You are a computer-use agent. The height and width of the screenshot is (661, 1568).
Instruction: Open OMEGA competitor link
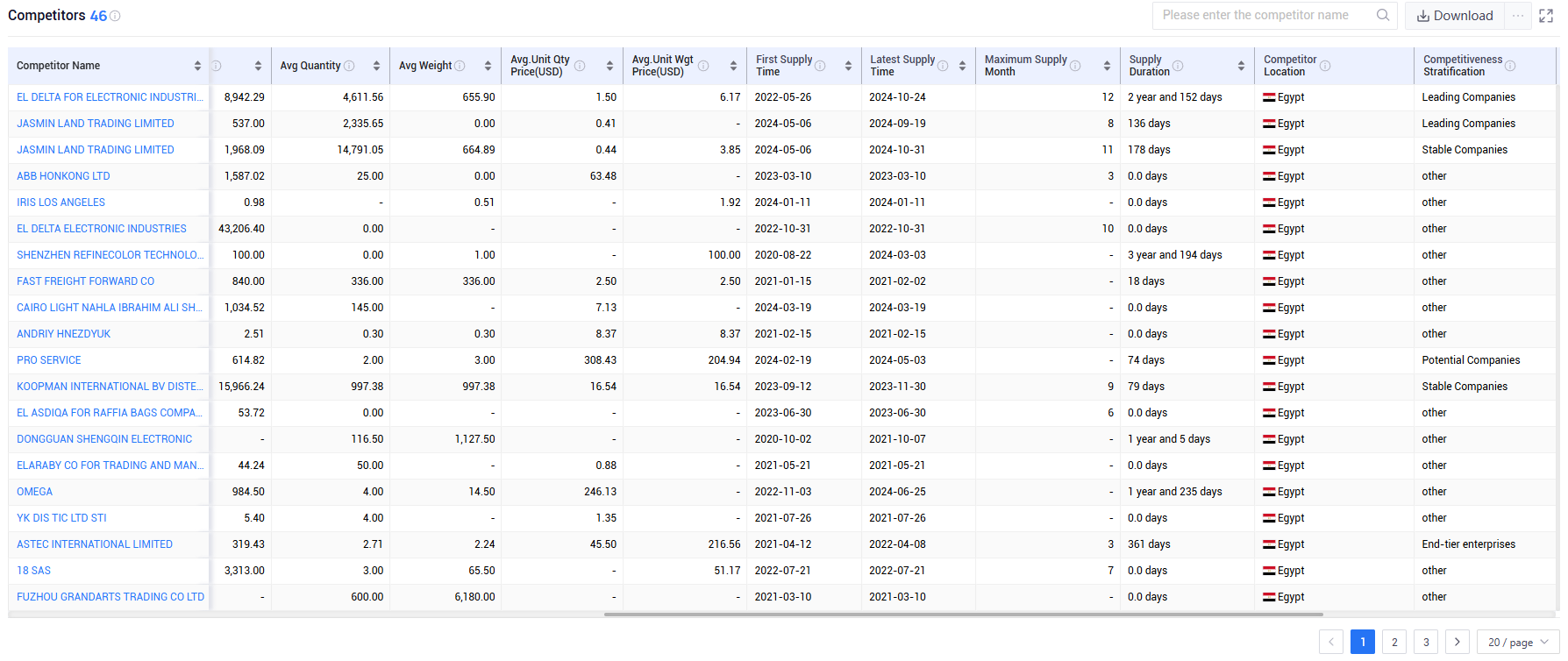(x=35, y=492)
